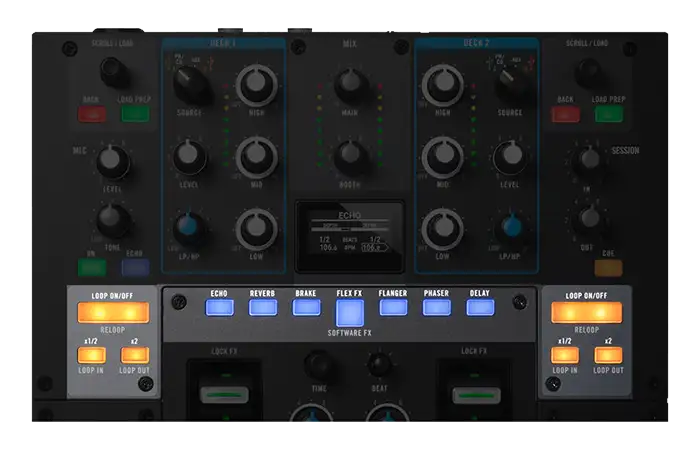Click the left LOCK FX paddle
Image resolution: width=700 pixels, height=450 pixels.
pos(224,395)
